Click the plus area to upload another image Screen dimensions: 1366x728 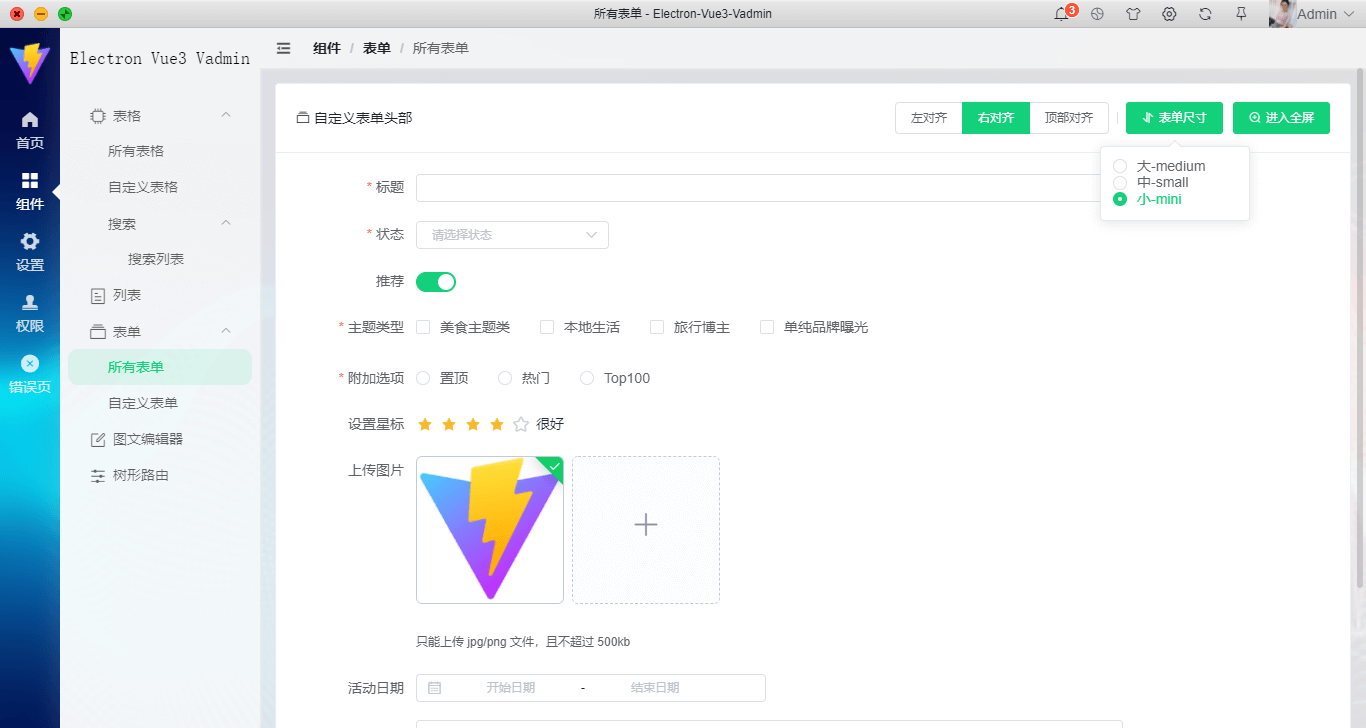coord(645,524)
